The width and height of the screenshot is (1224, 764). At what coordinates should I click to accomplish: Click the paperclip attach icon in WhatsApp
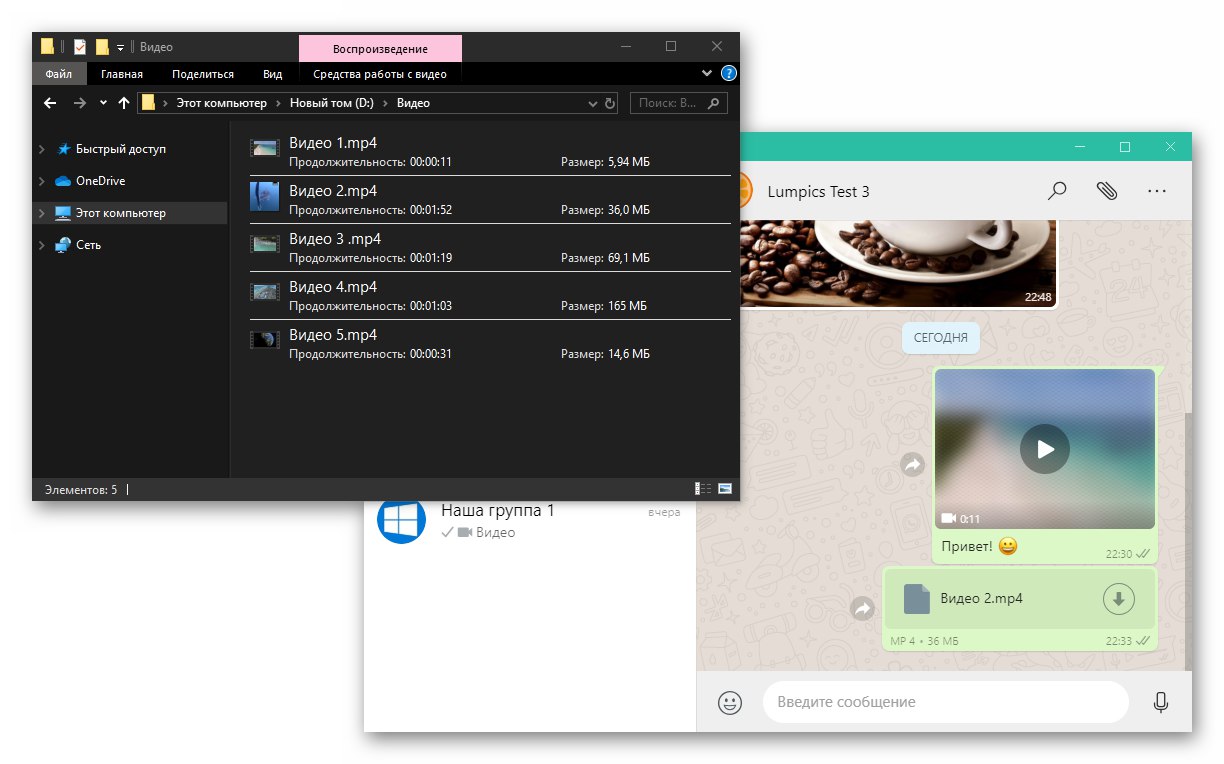[1106, 191]
